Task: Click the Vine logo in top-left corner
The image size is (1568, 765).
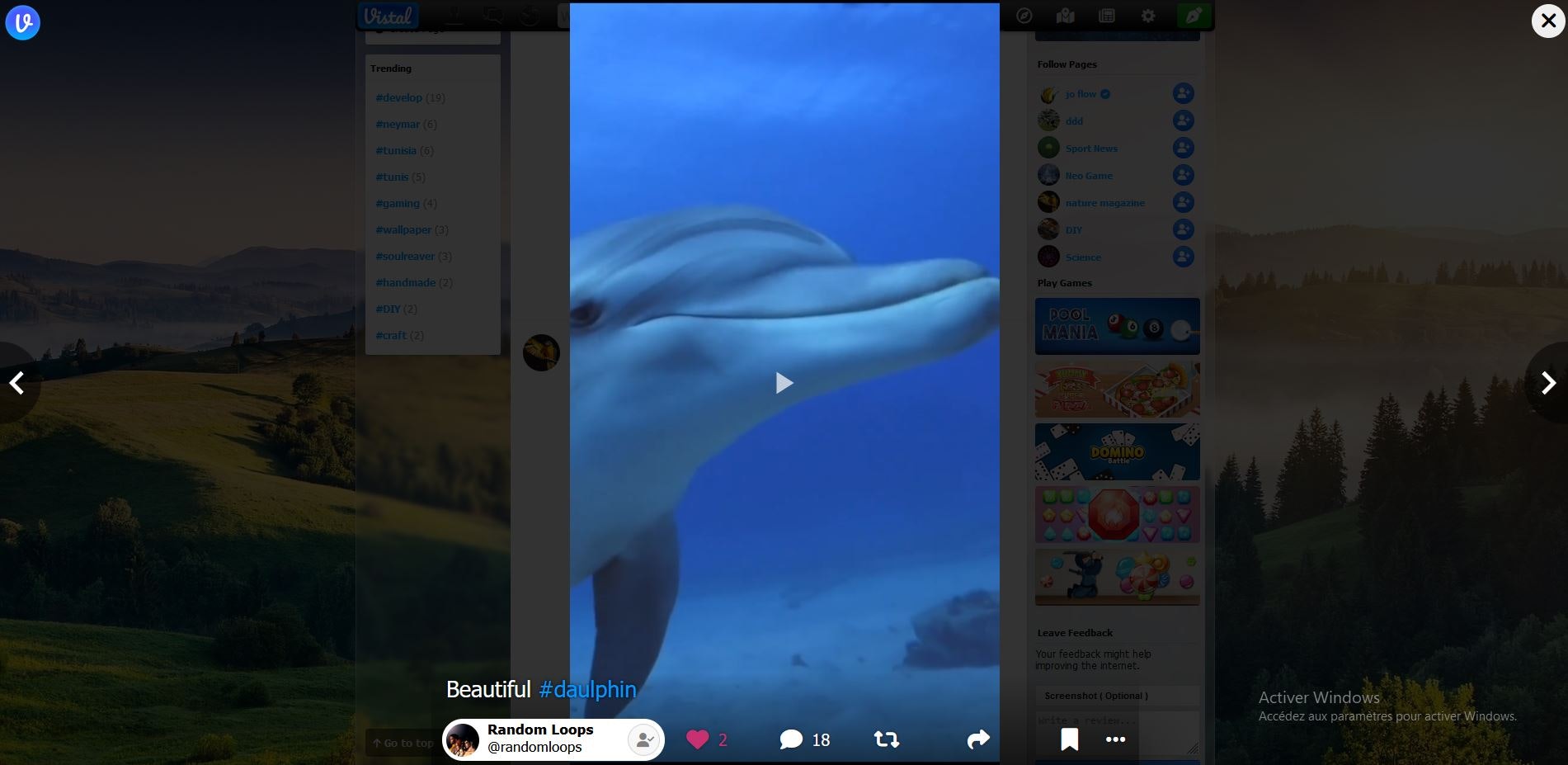Action: click(22, 22)
